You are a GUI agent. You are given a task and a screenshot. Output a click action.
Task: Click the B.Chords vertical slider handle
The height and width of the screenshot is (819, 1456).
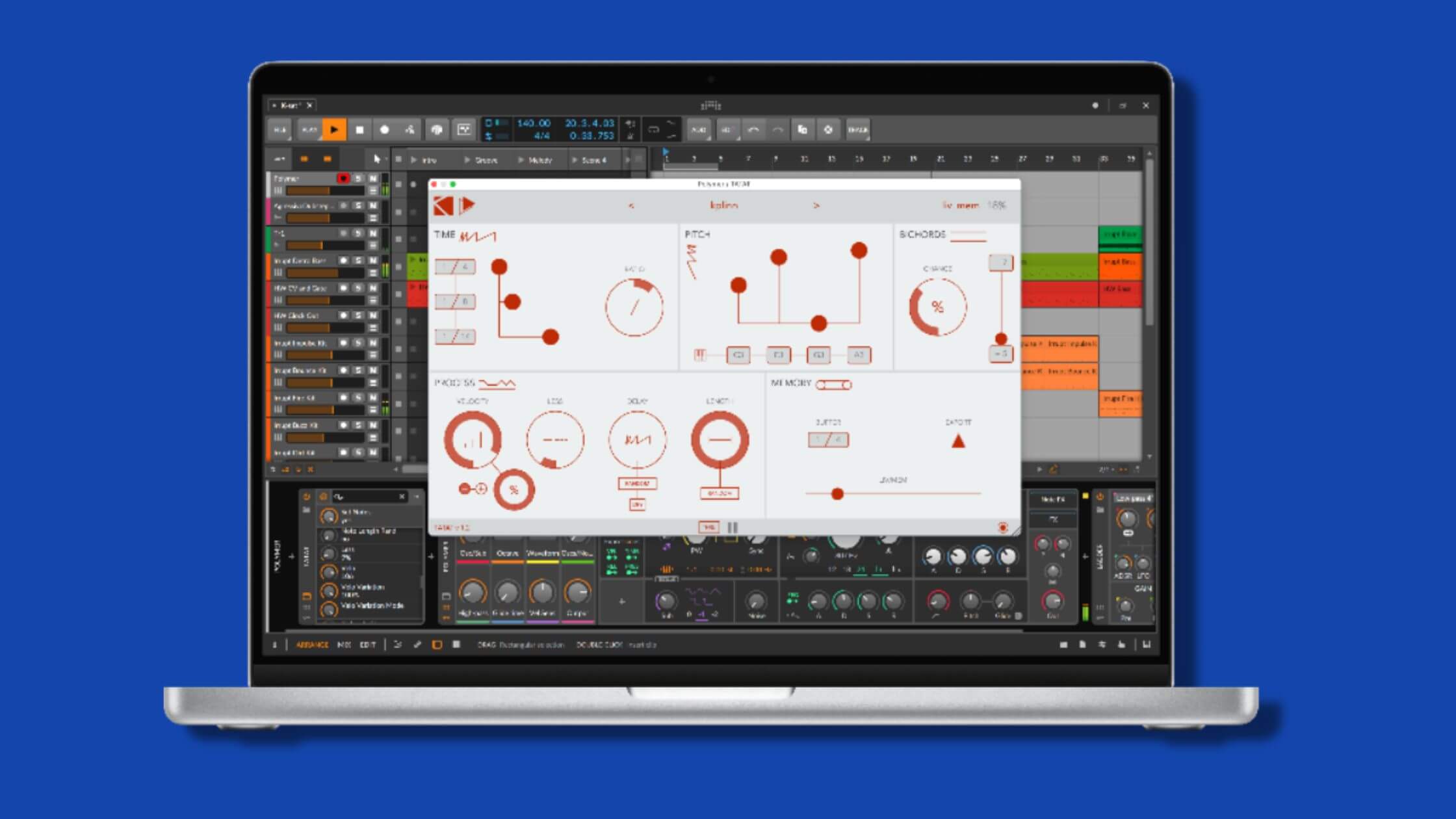[x=1002, y=339]
